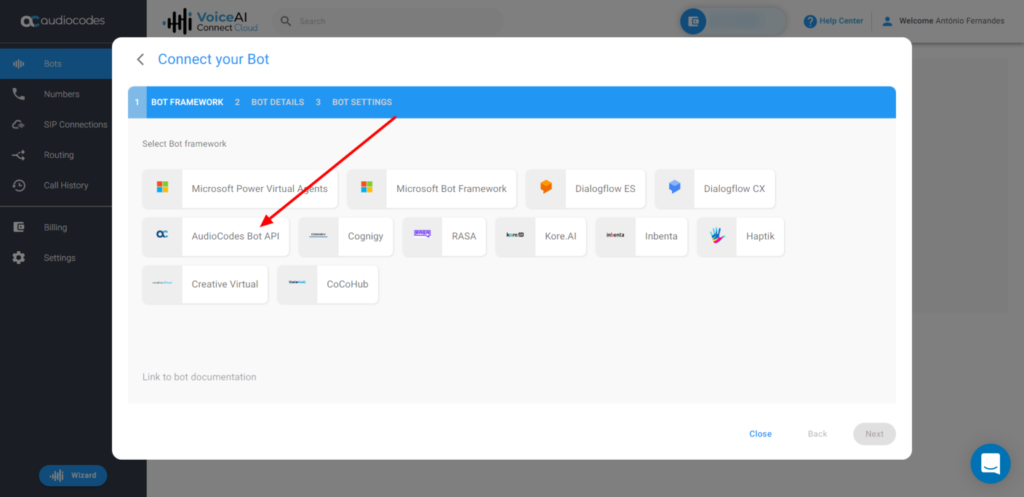The width and height of the screenshot is (1024, 497).
Task: Select the RASA bot framework
Action: [x=448, y=236]
